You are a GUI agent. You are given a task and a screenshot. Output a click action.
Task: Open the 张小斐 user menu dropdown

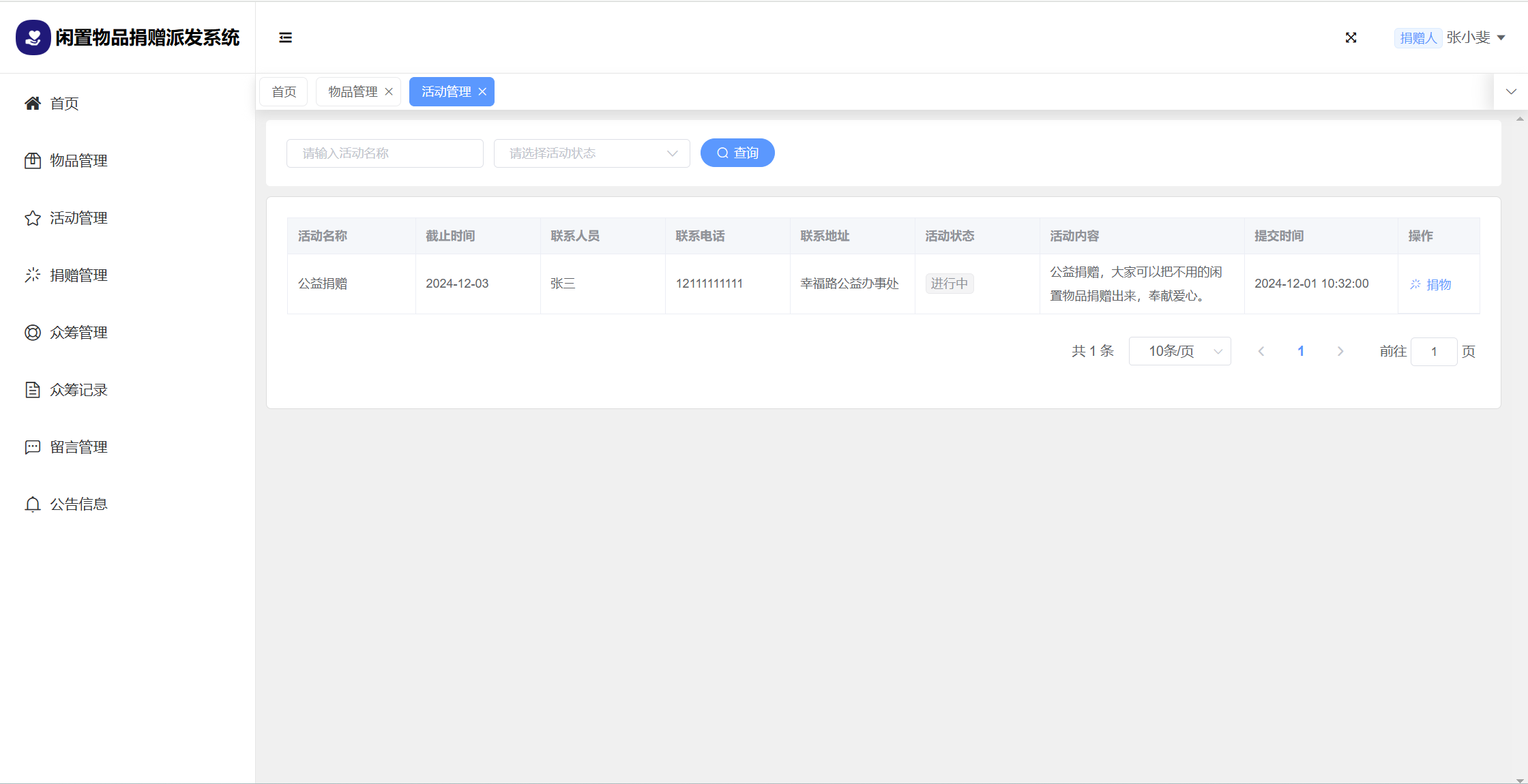[x=1475, y=37]
